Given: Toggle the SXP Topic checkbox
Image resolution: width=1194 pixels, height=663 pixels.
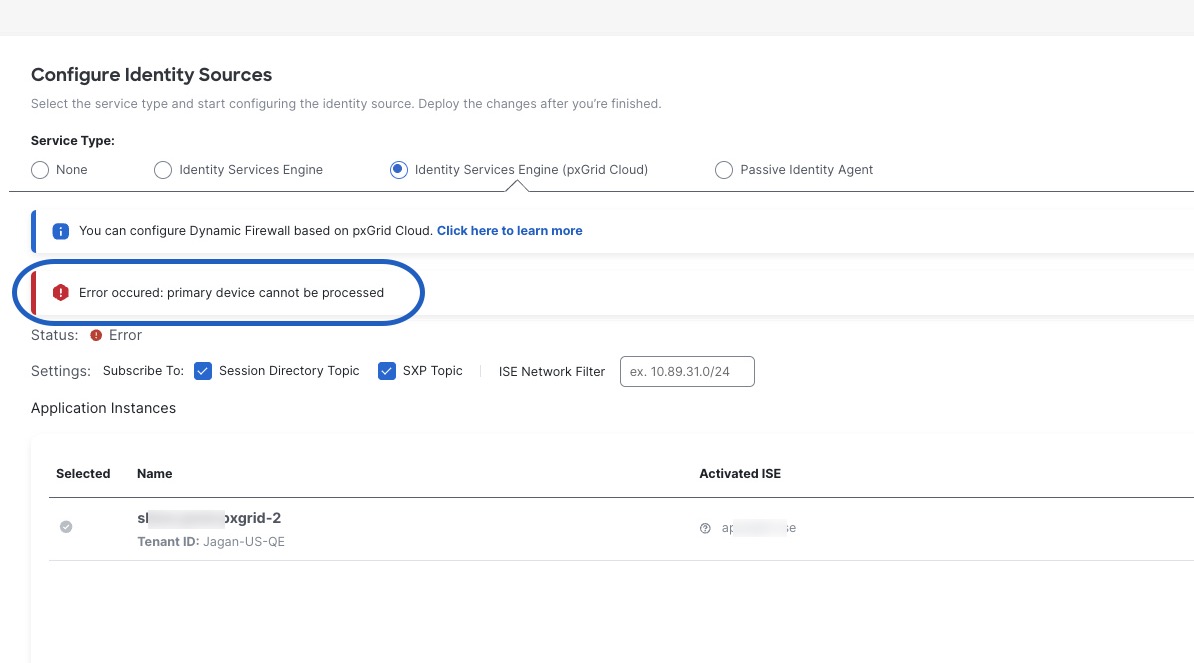Looking at the screenshot, I should click(387, 371).
